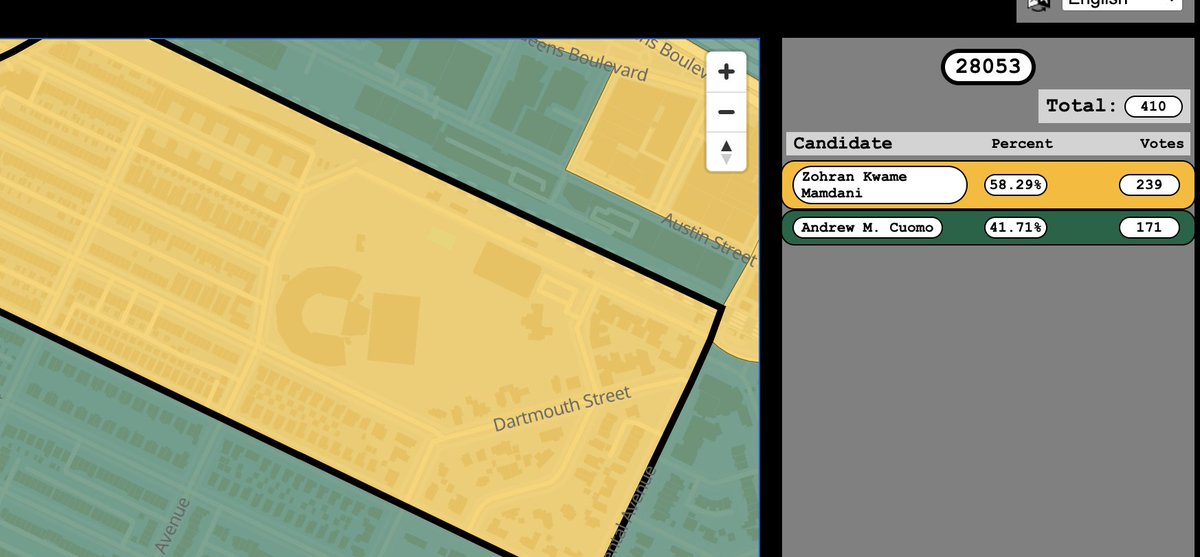This screenshot has height=557, width=1200.
Task: Zoom out the map with minus button
Action: 727,112
